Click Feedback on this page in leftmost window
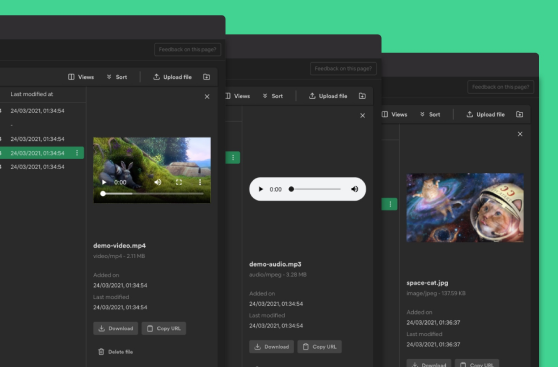 pyautogui.click(x=188, y=49)
